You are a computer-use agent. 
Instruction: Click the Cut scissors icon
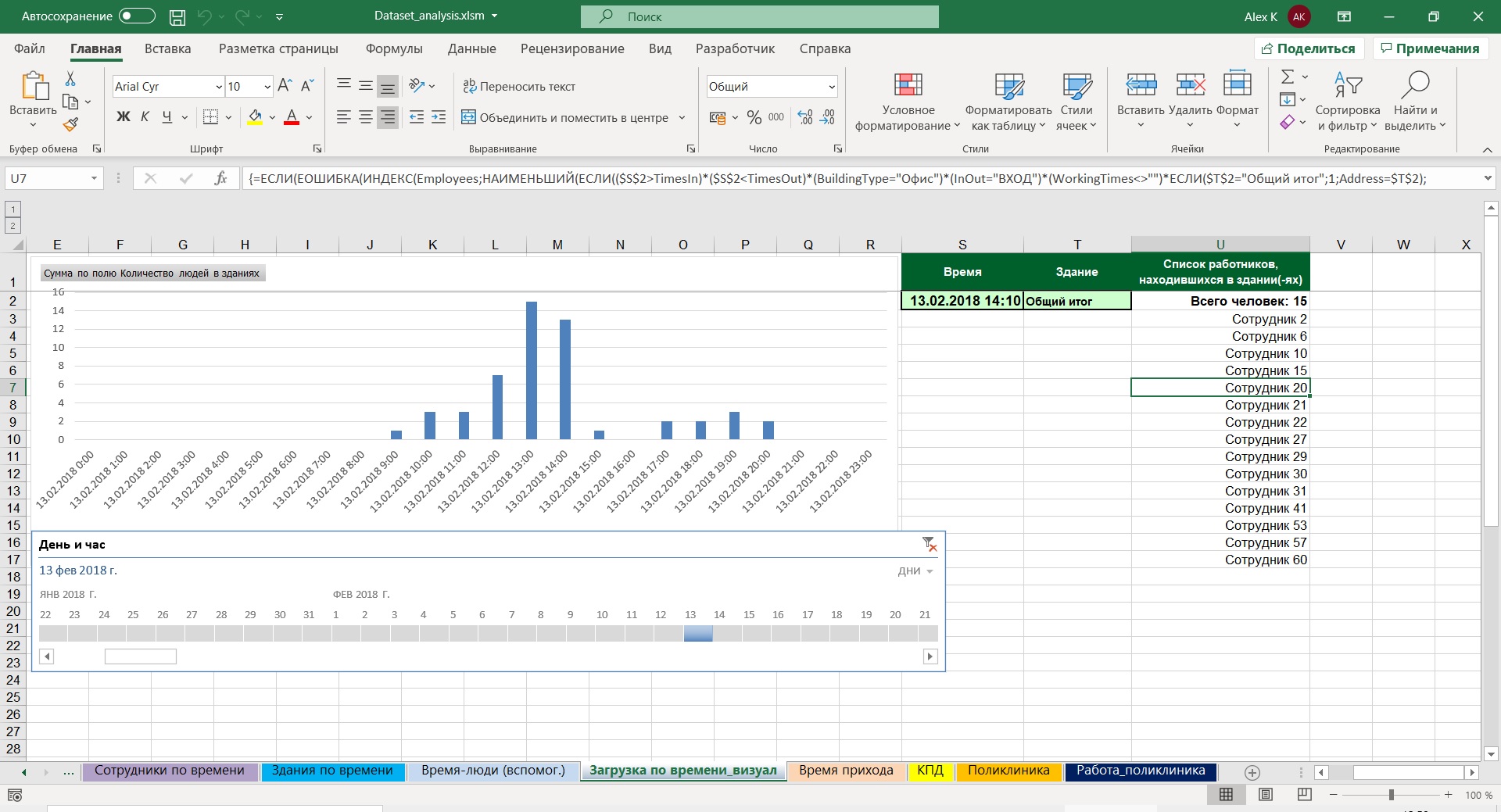point(70,79)
